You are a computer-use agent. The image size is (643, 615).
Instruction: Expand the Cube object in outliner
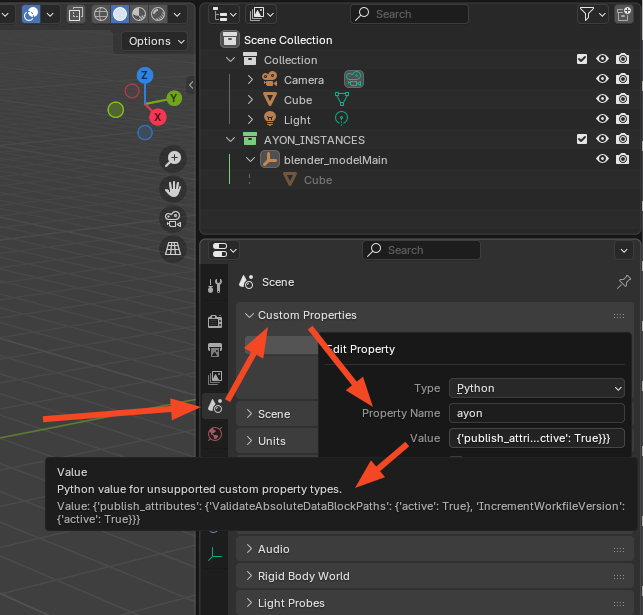tap(250, 100)
